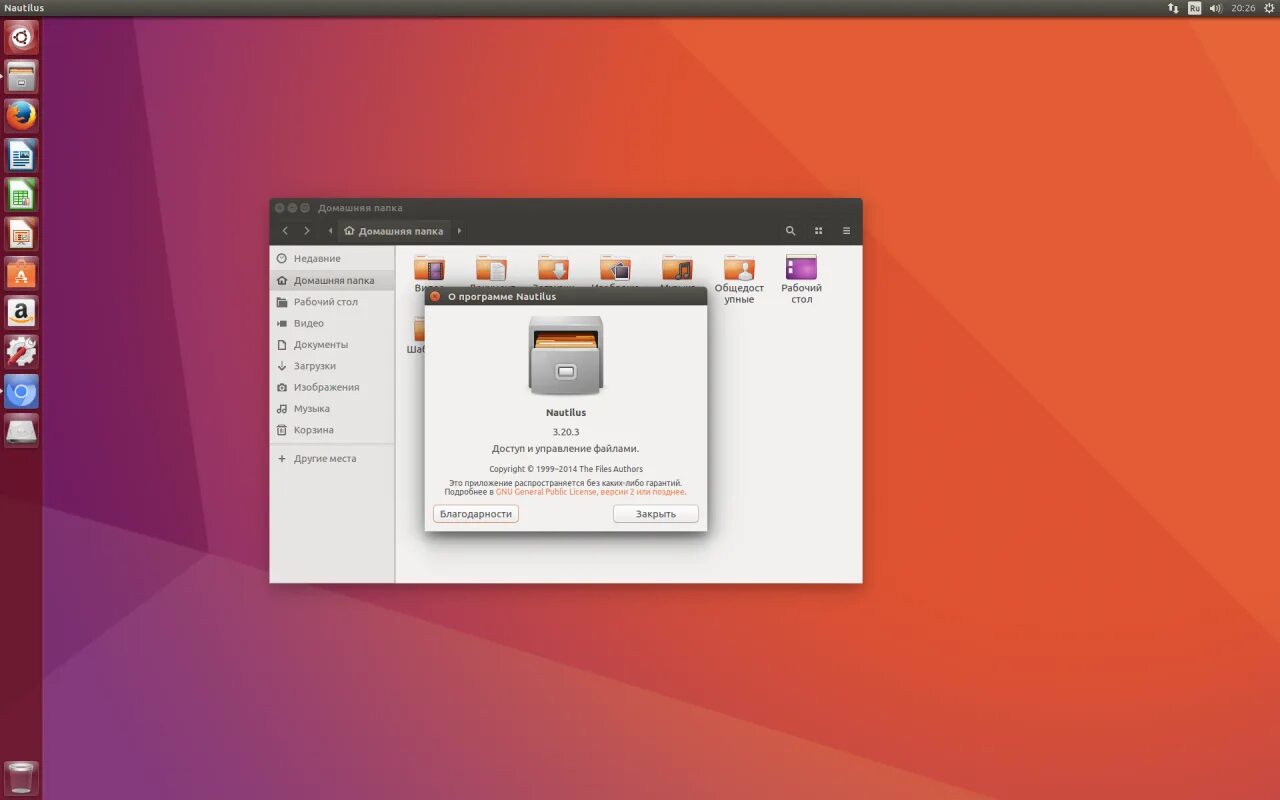1280x800 pixels.
Task: Open the system gear session menu
Action: [x=1269, y=8]
